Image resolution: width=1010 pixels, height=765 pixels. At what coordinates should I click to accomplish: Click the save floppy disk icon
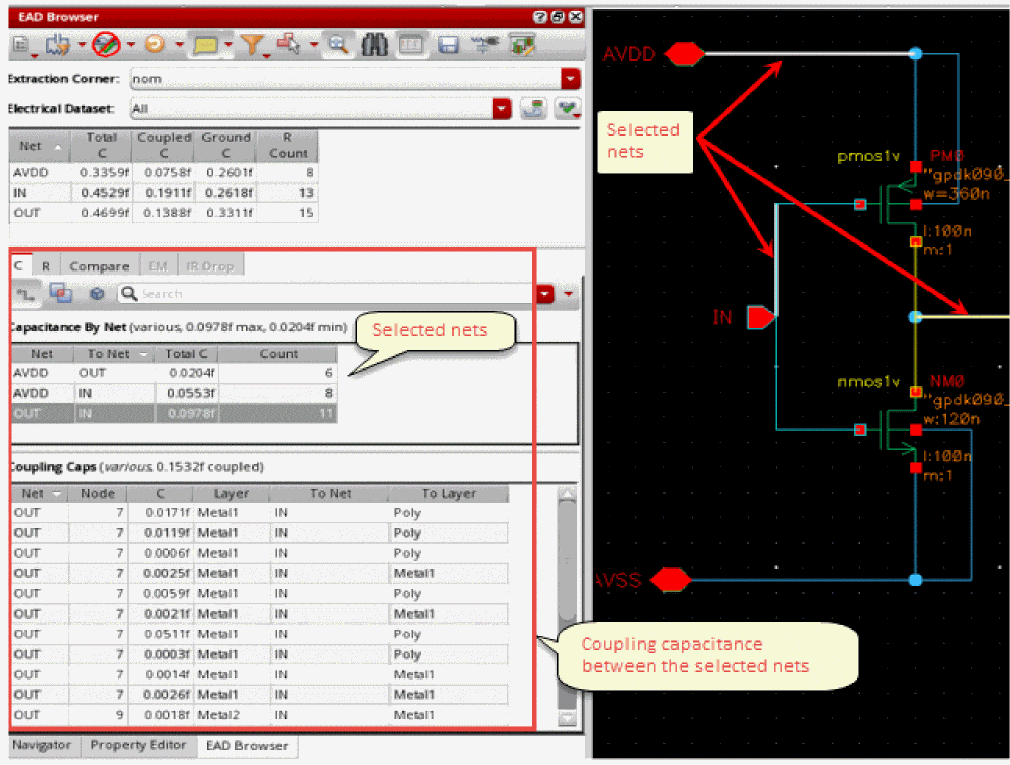[x=448, y=45]
